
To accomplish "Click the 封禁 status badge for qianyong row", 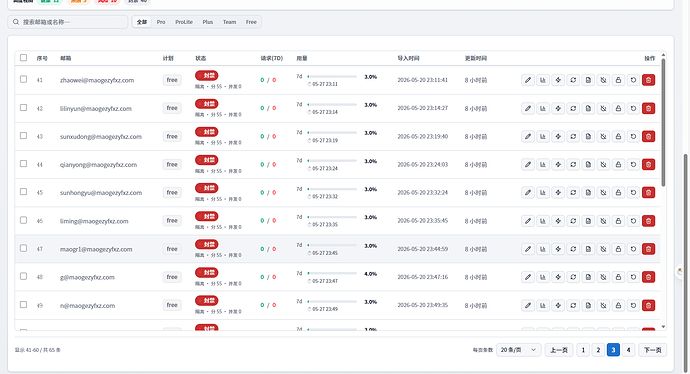I will point(207,160).
